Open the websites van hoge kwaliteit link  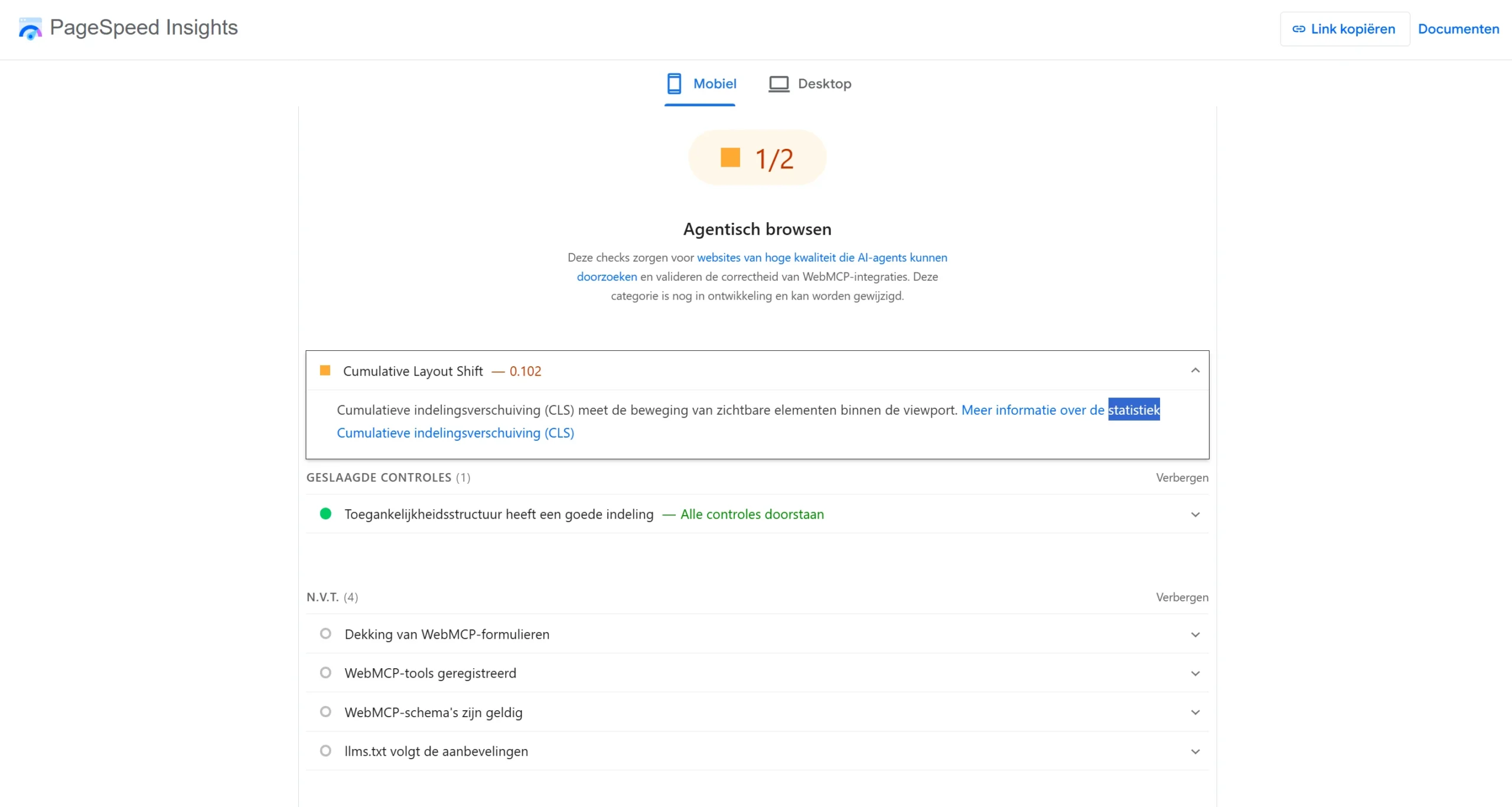[x=822, y=258]
